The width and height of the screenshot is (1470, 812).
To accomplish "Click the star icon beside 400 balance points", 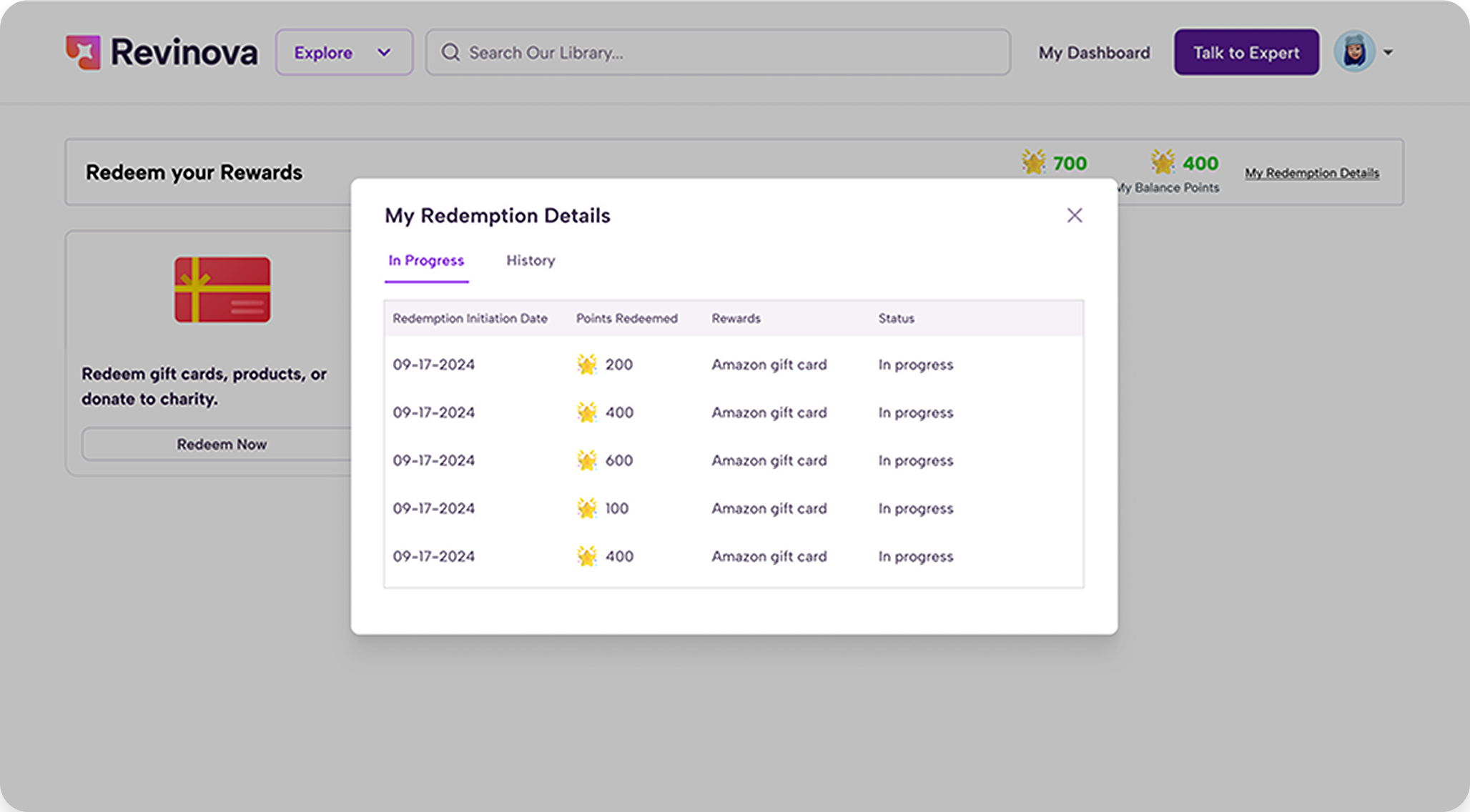I will (1163, 162).
